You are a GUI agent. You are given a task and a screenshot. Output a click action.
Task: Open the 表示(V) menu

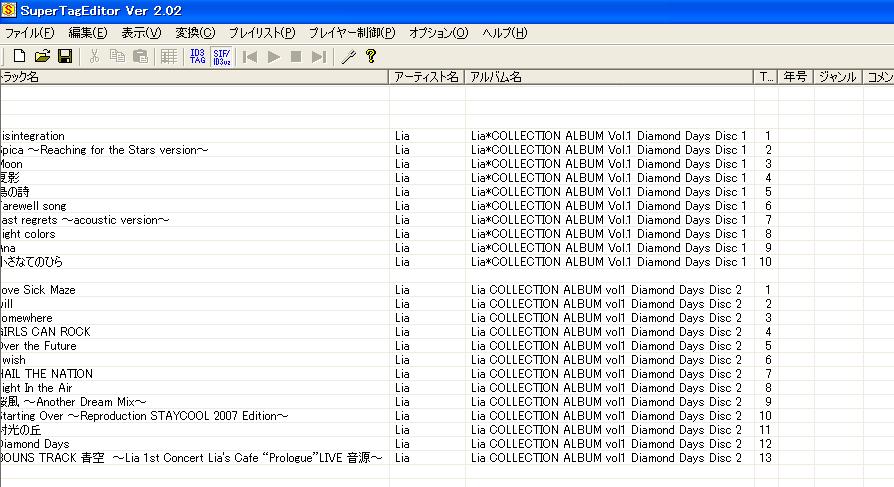141,33
